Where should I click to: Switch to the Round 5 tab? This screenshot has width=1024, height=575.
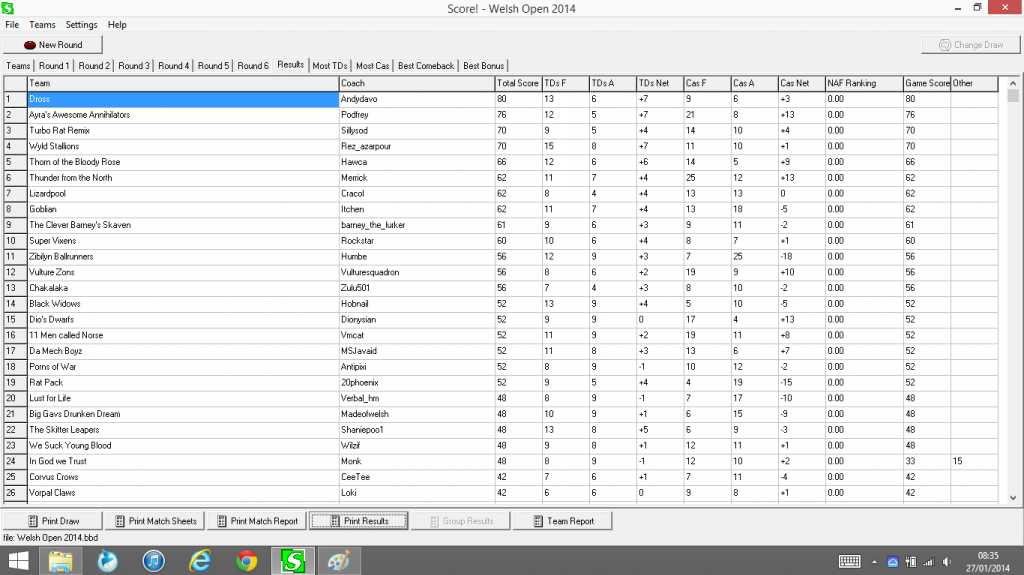point(214,66)
